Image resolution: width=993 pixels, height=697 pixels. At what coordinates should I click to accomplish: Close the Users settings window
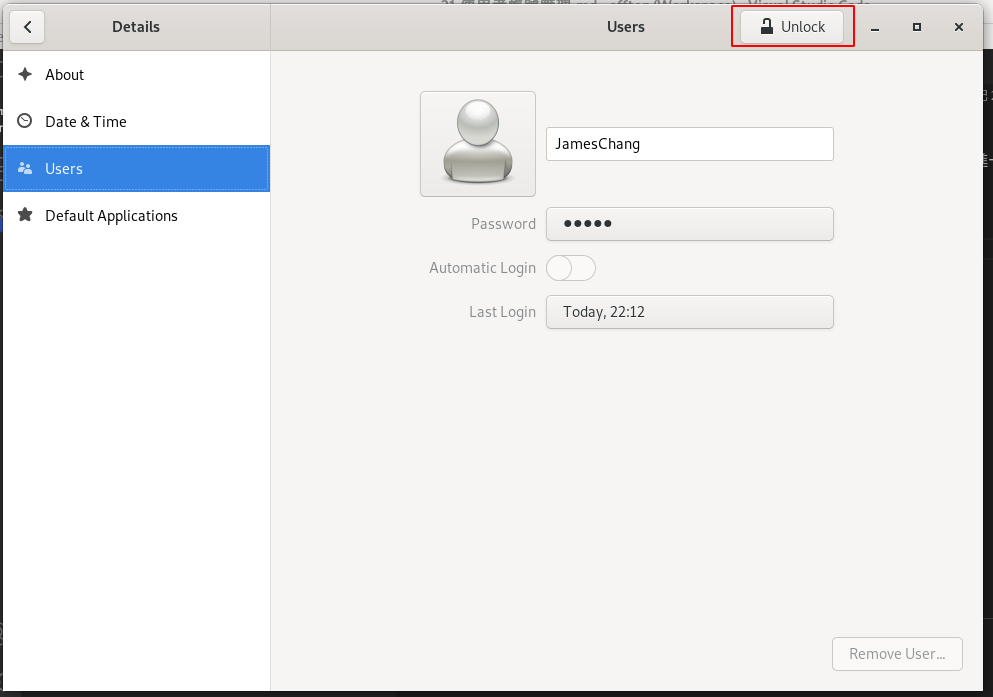(x=959, y=27)
